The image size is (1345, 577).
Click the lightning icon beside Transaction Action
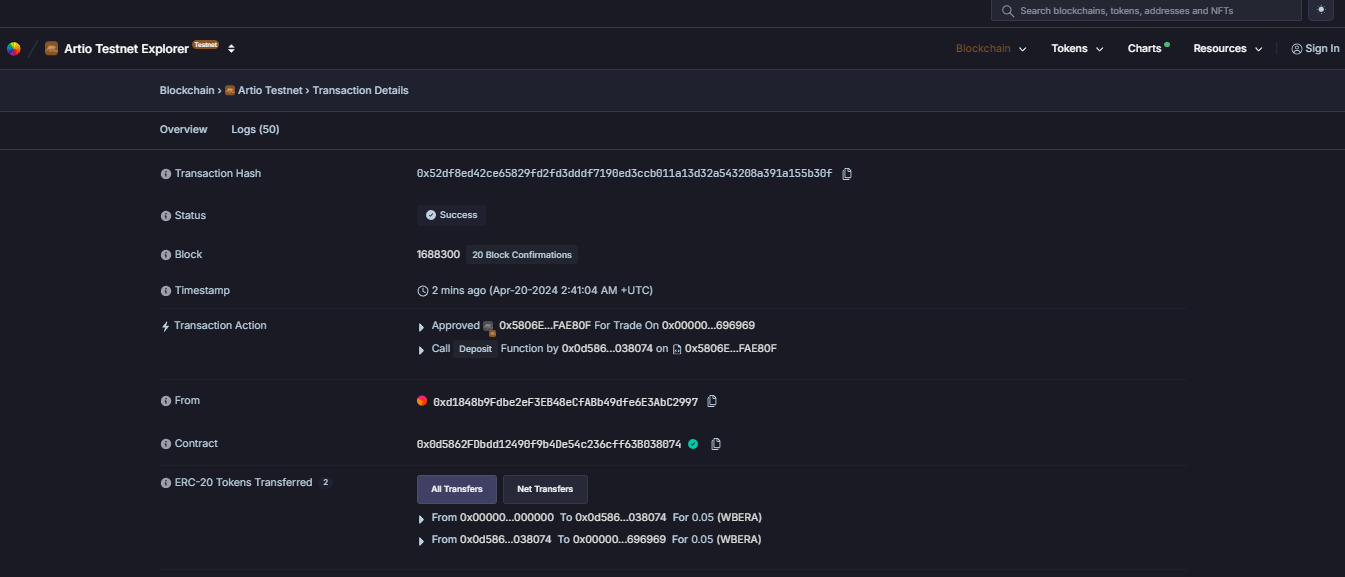(x=166, y=326)
